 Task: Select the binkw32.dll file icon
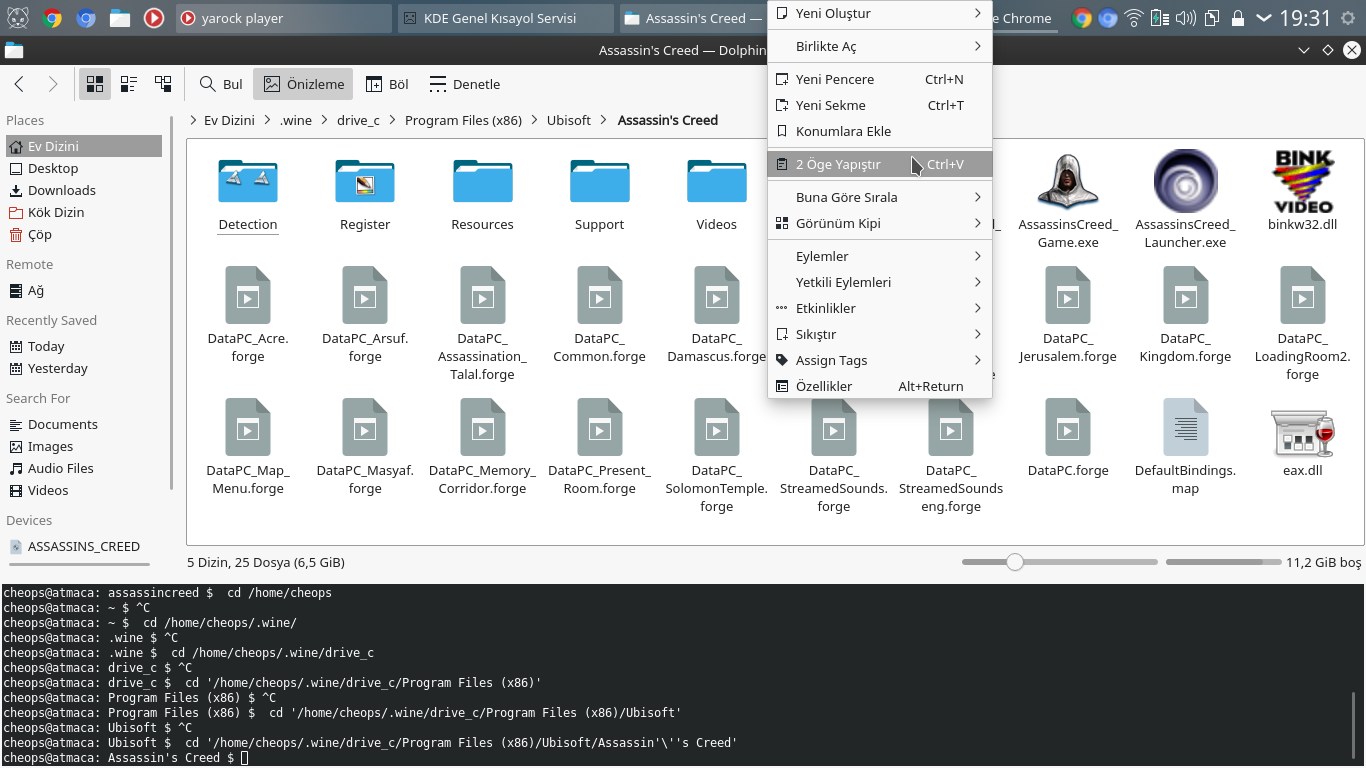pyautogui.click(x=1302, y=182)
